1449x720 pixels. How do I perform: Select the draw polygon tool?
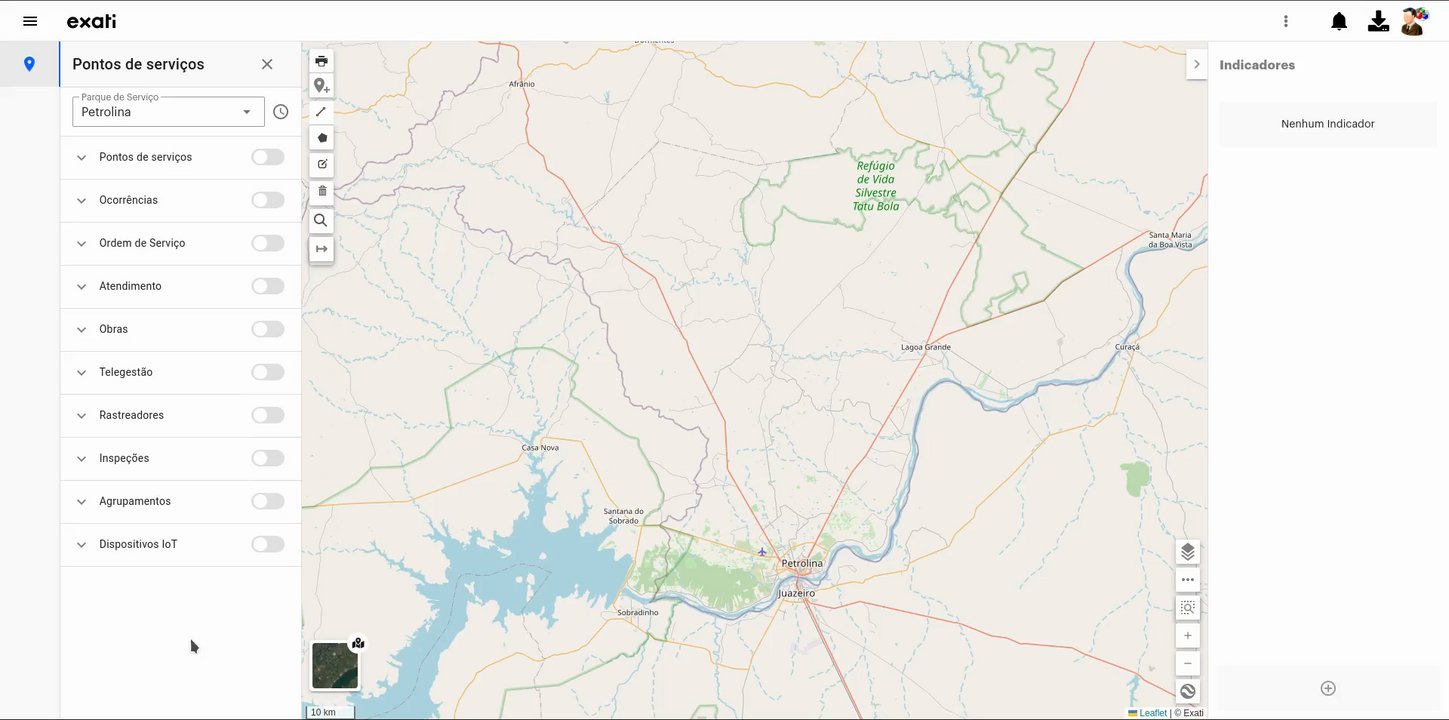click(x=321, y=138)
